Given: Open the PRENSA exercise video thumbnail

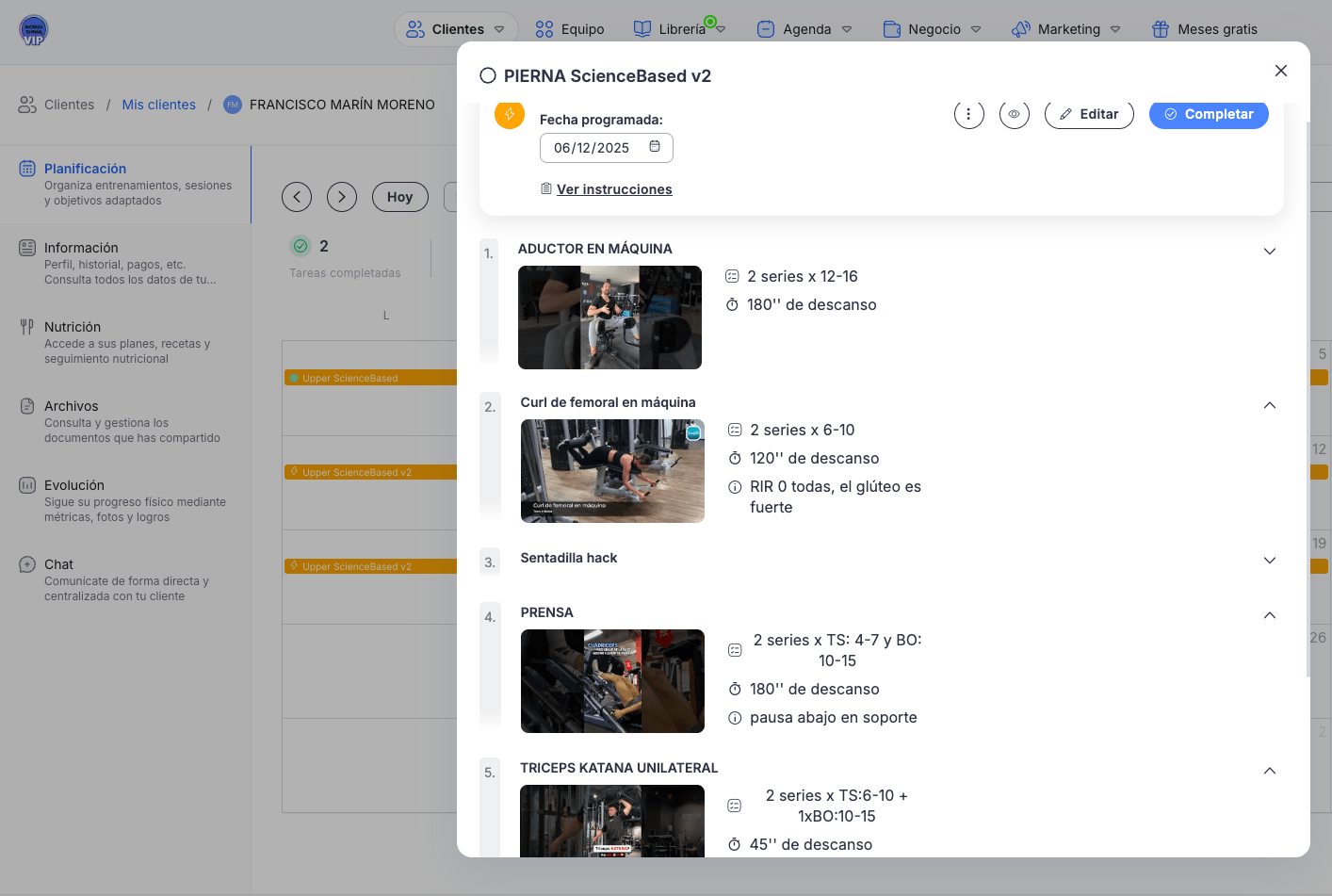Looking at the screenshot, I should [x=612, y=681].
